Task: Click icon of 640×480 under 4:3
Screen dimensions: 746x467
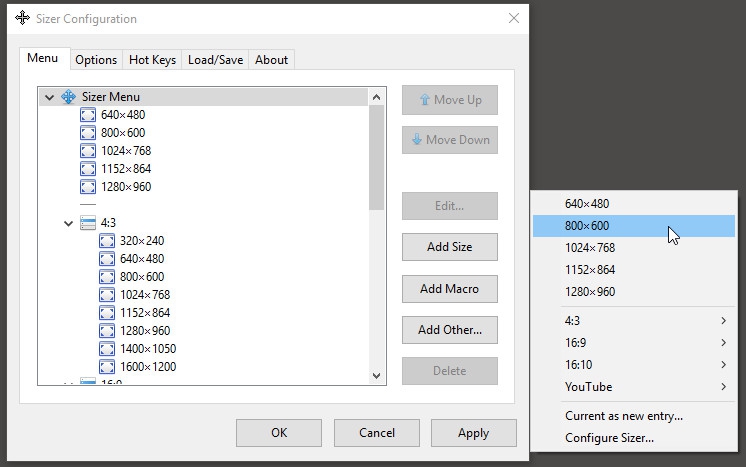Action: (x=107, y=259)
